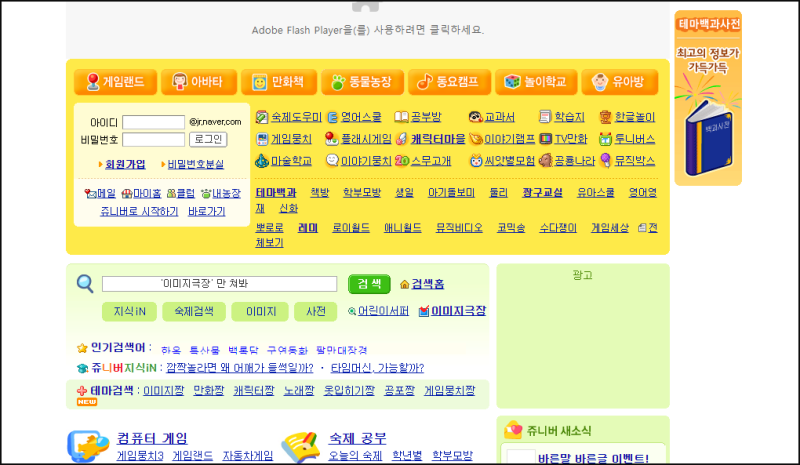Click the 투니버스 icon
The height and width of the screenshot is (465, 800).
pyautogui.click(x=605, y=139)
